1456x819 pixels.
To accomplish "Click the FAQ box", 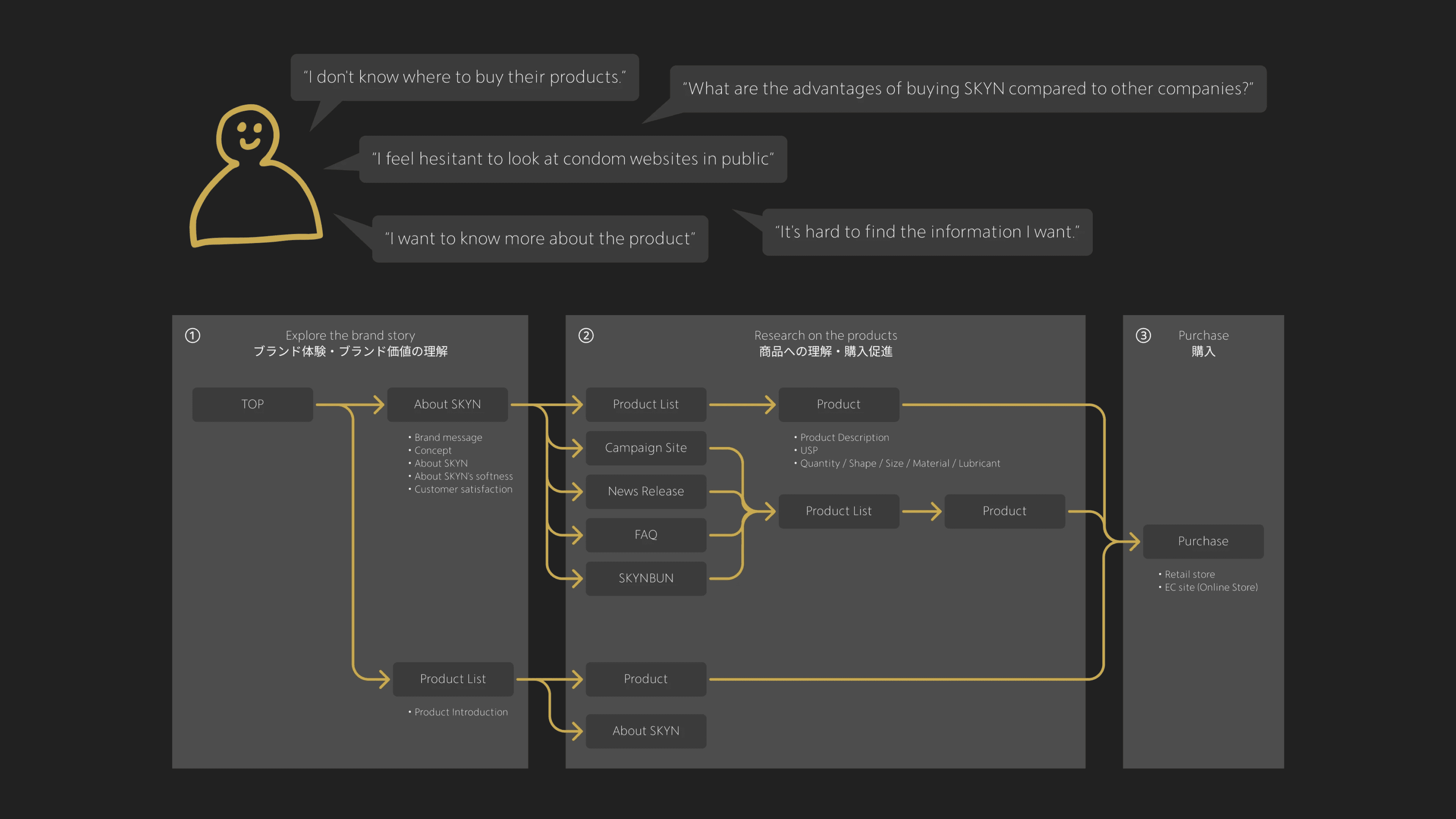I will tap(646, 535).
